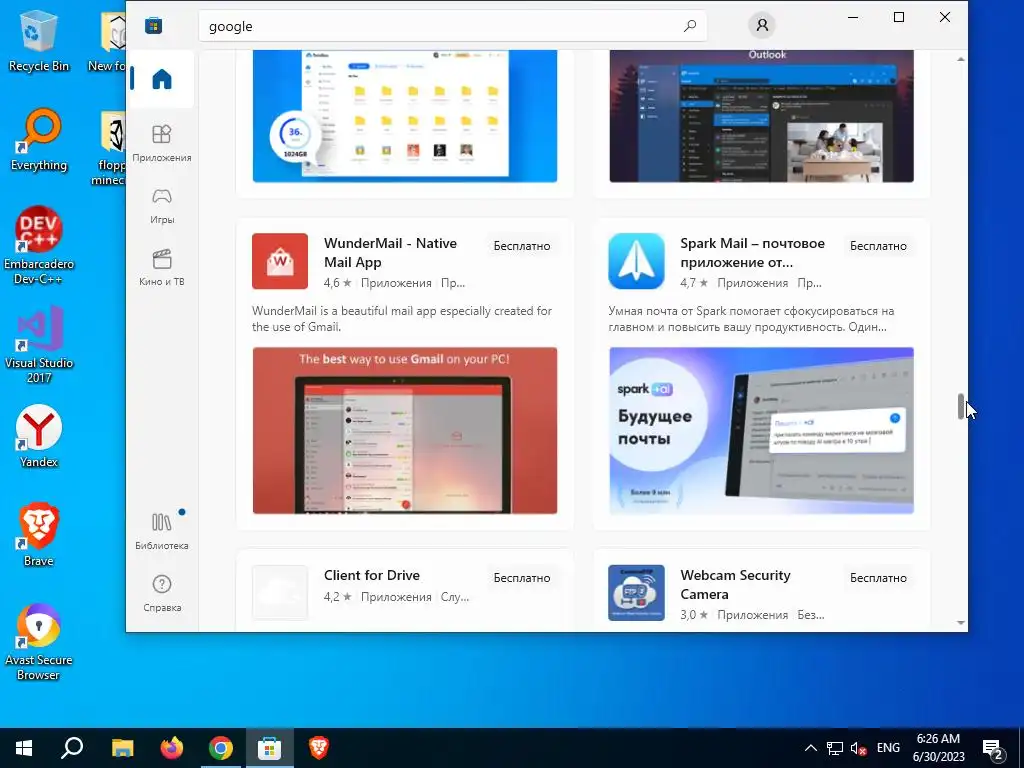Open the Home page in the Store sidebar
Screen dimensions: 1024x768
click(161, 79)
